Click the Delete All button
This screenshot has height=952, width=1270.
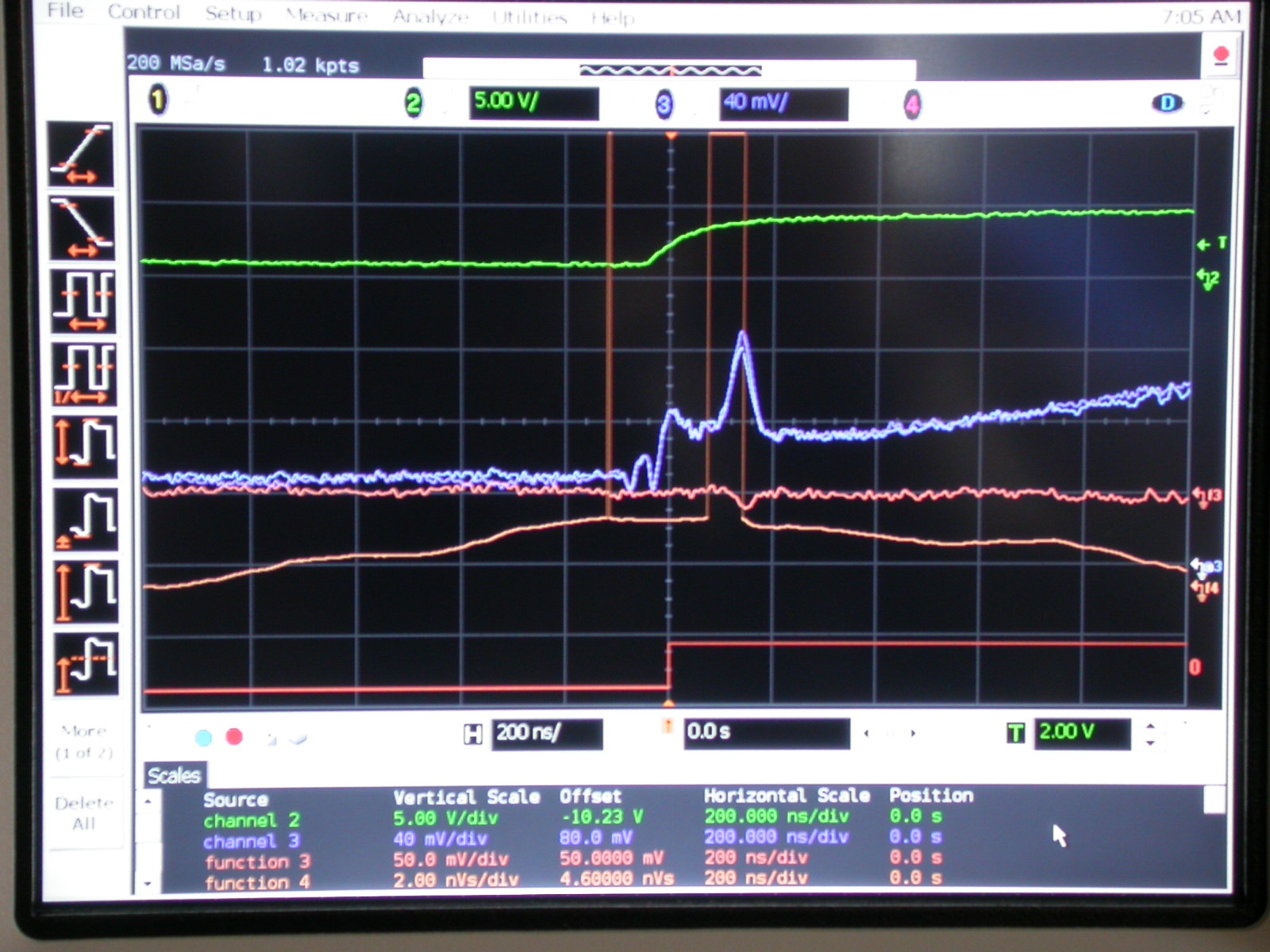tap(84, 813)
